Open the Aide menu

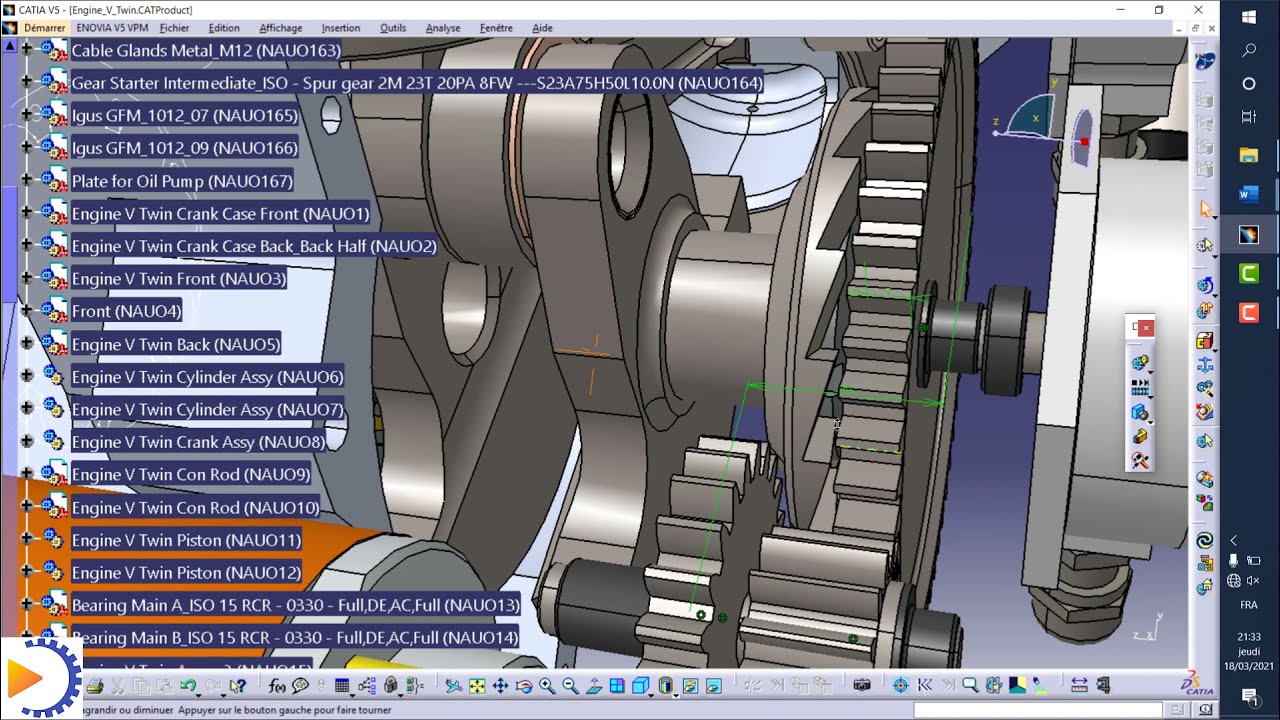(542, 28)
